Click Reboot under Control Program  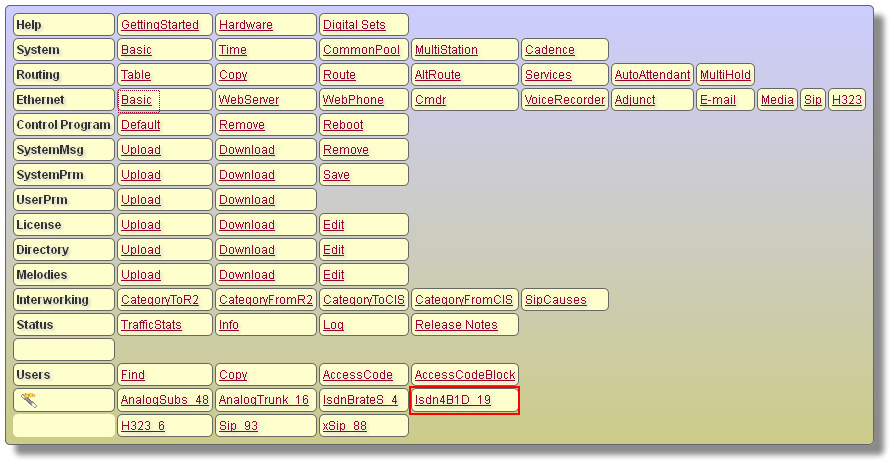click(x=343, y=125)
